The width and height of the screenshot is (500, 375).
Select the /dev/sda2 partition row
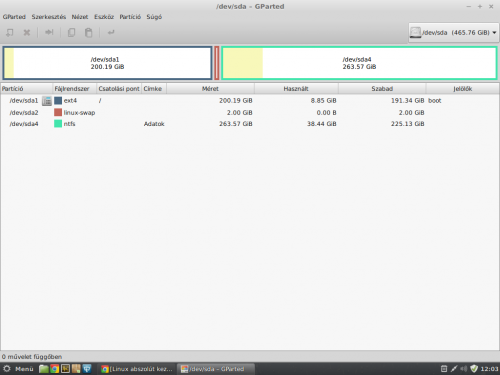coord(250,112)
